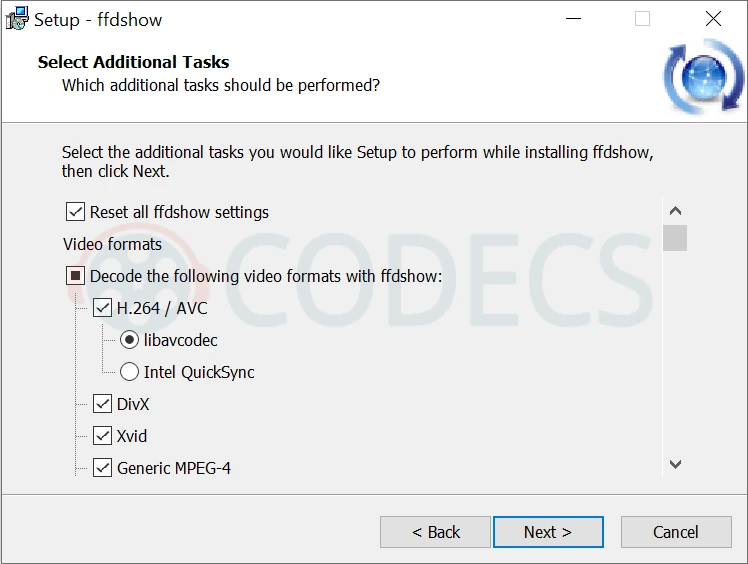Click the vertical scrollbar thumb
Screen dimensions: 748x564
[675, 238]
